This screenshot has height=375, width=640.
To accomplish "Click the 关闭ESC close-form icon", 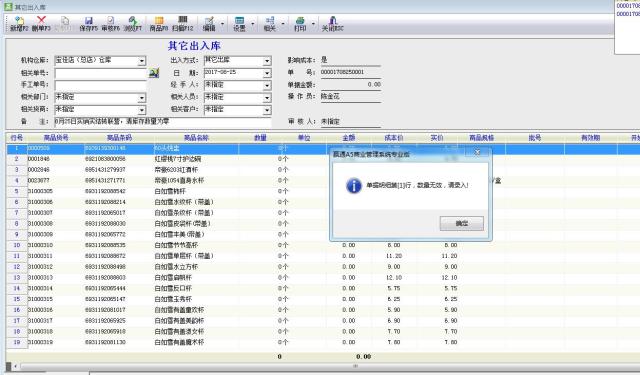I will (333, 20).
